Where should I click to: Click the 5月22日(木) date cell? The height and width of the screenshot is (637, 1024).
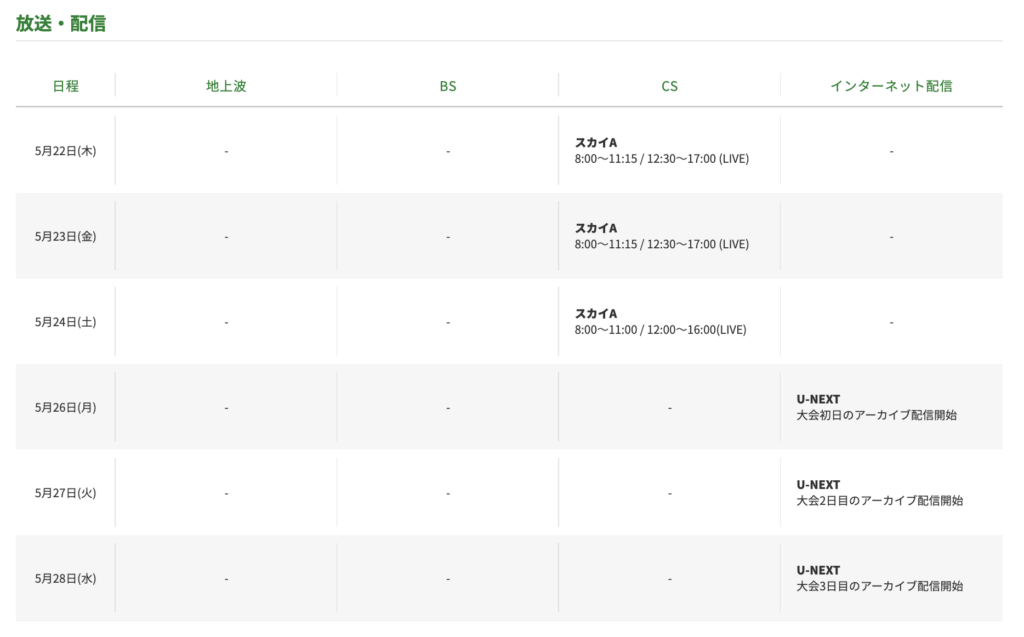click(66, 151)
